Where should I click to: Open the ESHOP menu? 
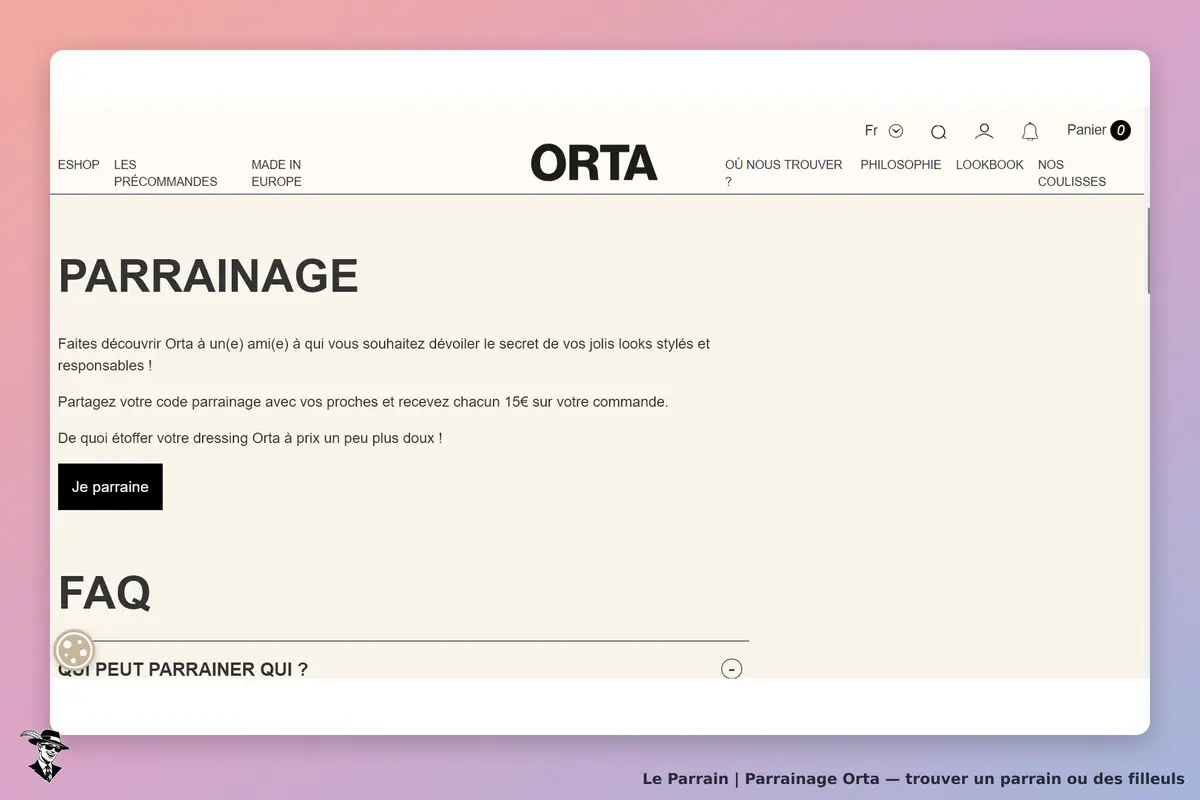[x=79, y=165]
